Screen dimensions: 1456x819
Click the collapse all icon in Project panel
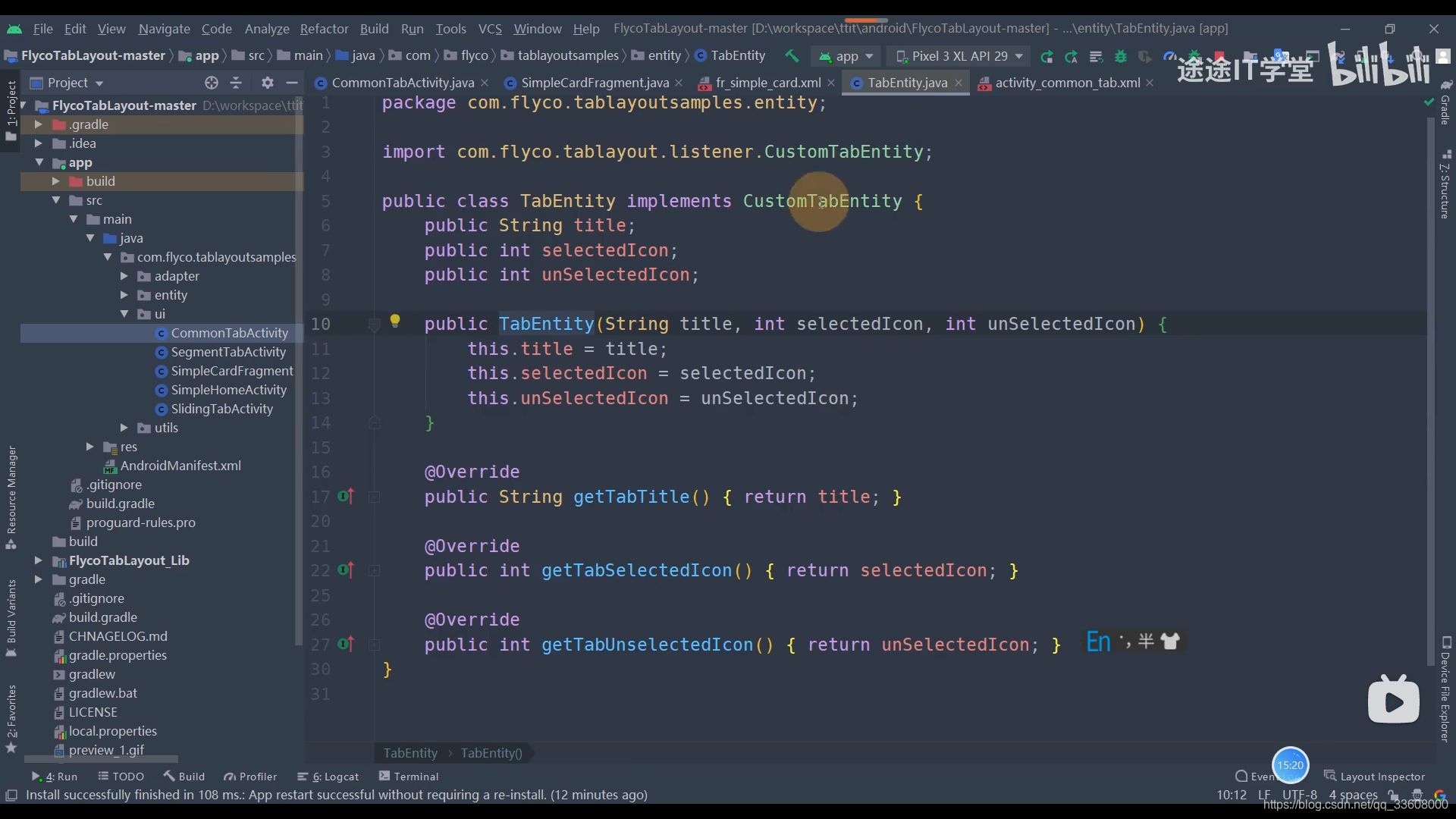pos(236,83)
